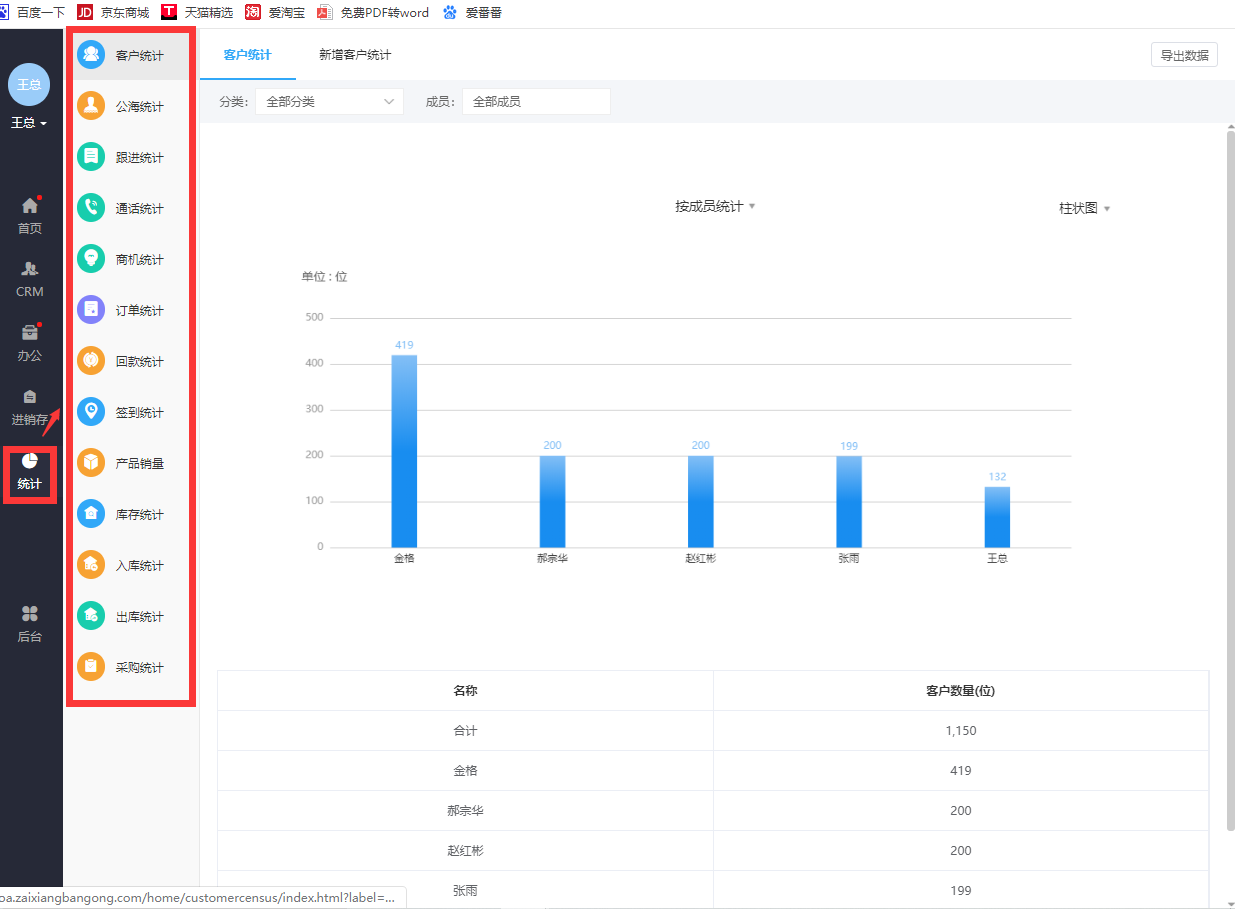The height and width of the screenshot is (909, 1235).
Task: Click the 签到统计 sidebar label
Action: point(140,413)
